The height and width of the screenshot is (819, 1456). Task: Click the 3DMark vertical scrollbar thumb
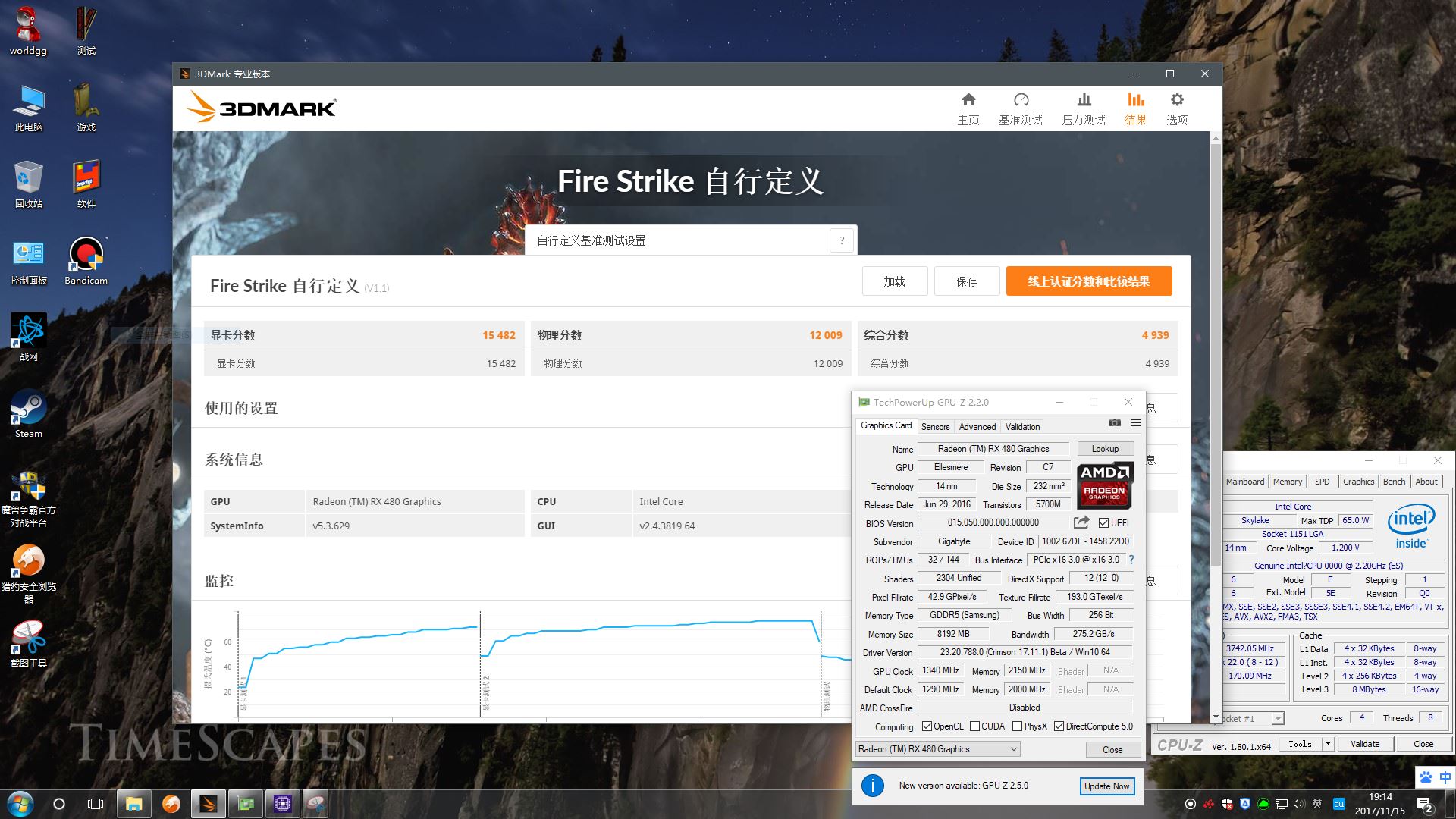pos(1216,354)
